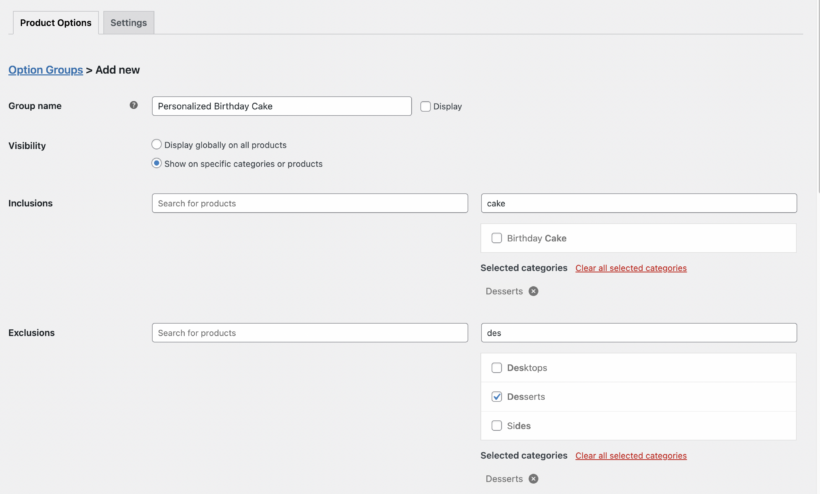
Task: Check the Sides category checkbox
Action: [x=497, y=426]
